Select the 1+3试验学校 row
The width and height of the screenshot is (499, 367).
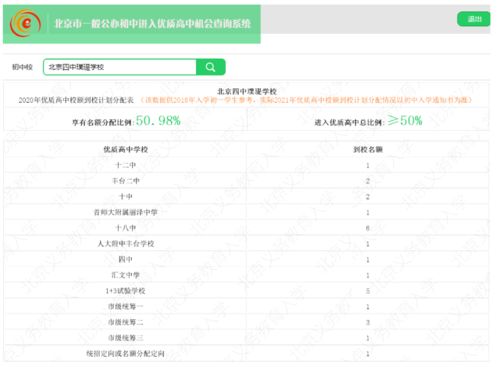(x=247, y=291)
